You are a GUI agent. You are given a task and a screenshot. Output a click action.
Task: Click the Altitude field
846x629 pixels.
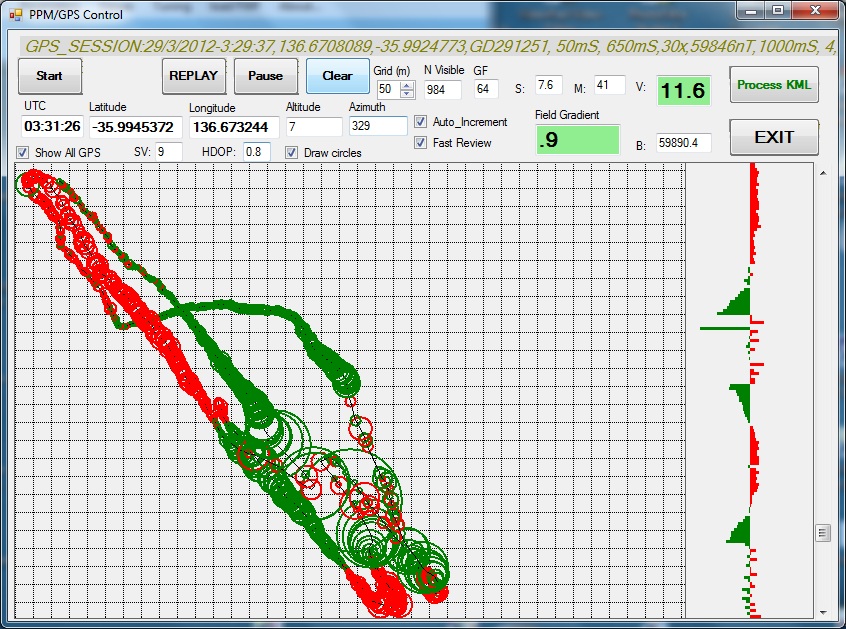(x=314, y=127)
